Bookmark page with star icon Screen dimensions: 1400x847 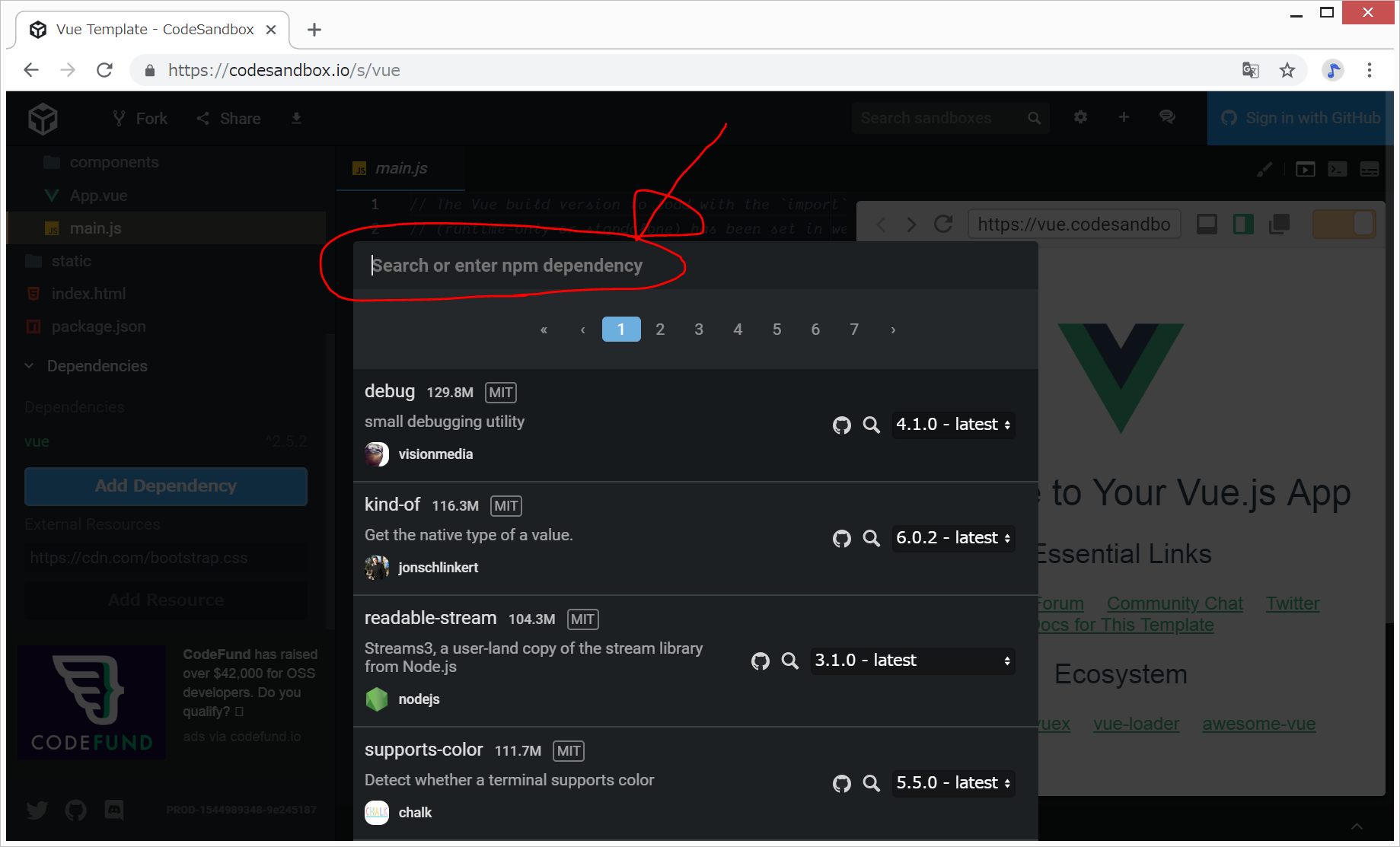[x=1287, y=71]
